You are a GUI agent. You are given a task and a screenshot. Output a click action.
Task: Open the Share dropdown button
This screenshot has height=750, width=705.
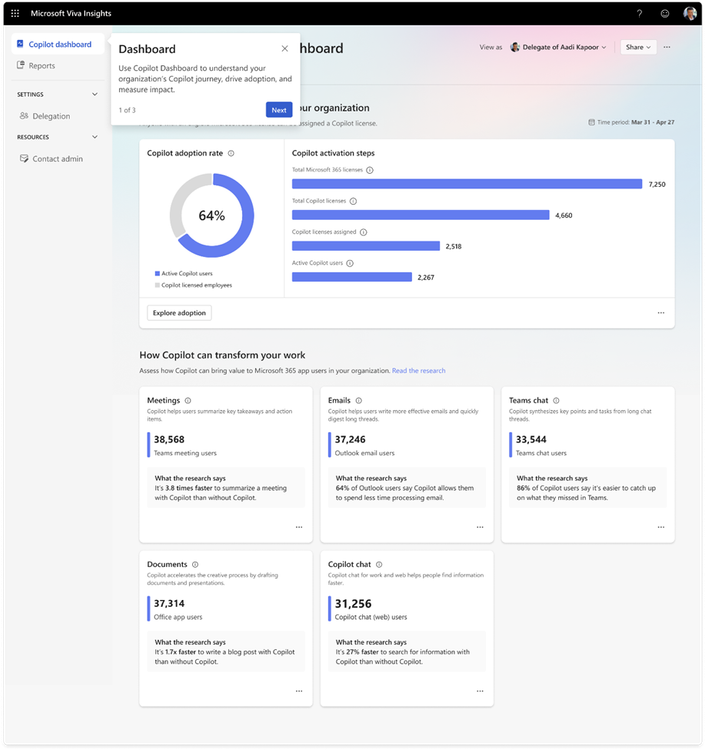638,47
